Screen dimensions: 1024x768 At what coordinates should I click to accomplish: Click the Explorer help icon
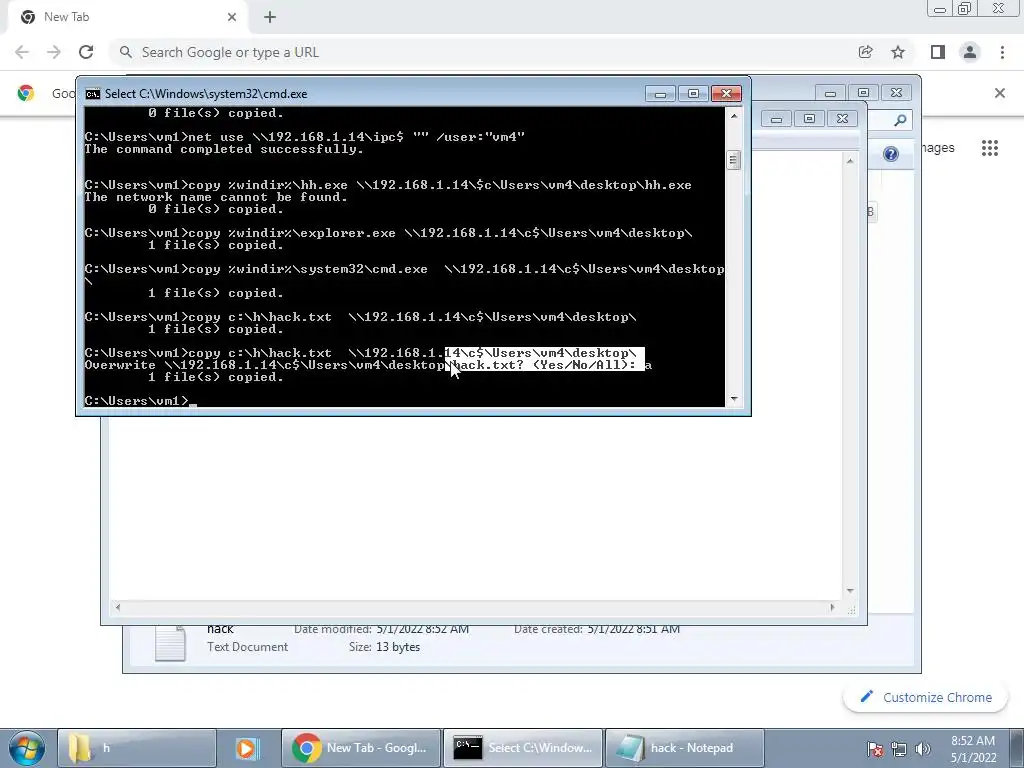point(891,154)
